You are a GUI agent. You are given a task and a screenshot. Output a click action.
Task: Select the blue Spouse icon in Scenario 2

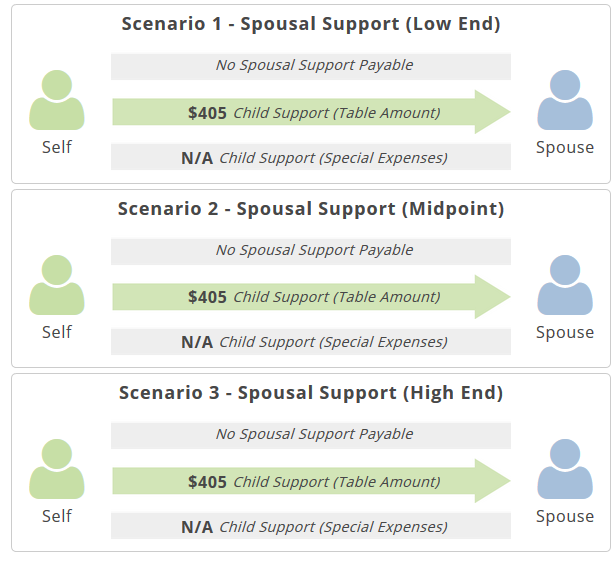tap(564, 285)
